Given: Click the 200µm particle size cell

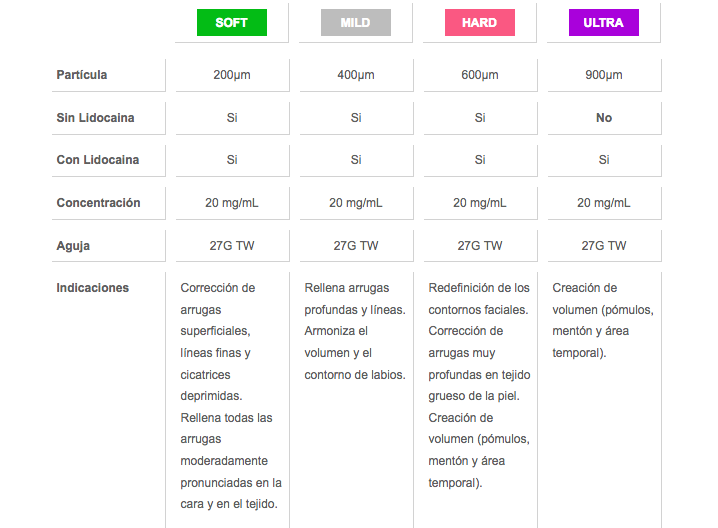Looking at the screenshot, I should click(232, 75).
